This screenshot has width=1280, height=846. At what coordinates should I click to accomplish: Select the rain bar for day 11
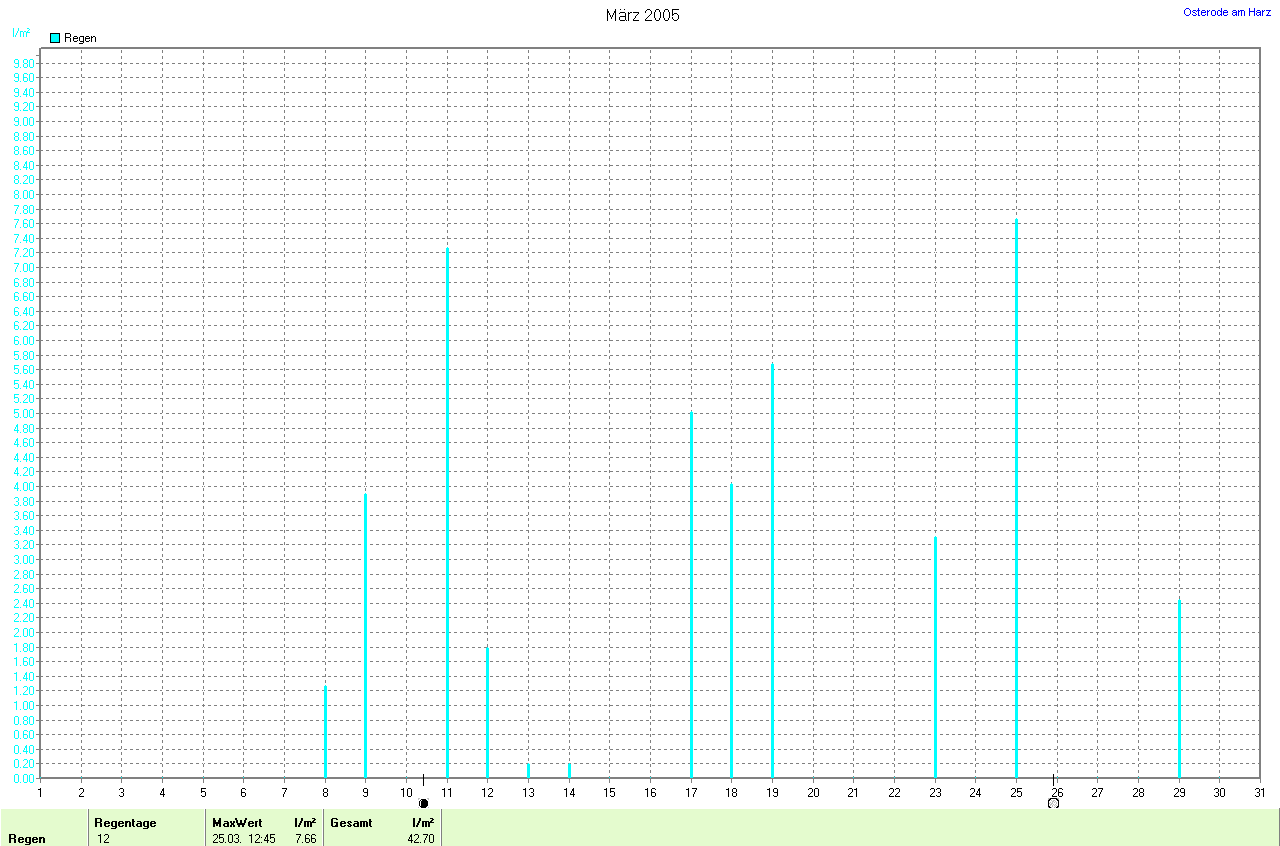coord(447,512)
